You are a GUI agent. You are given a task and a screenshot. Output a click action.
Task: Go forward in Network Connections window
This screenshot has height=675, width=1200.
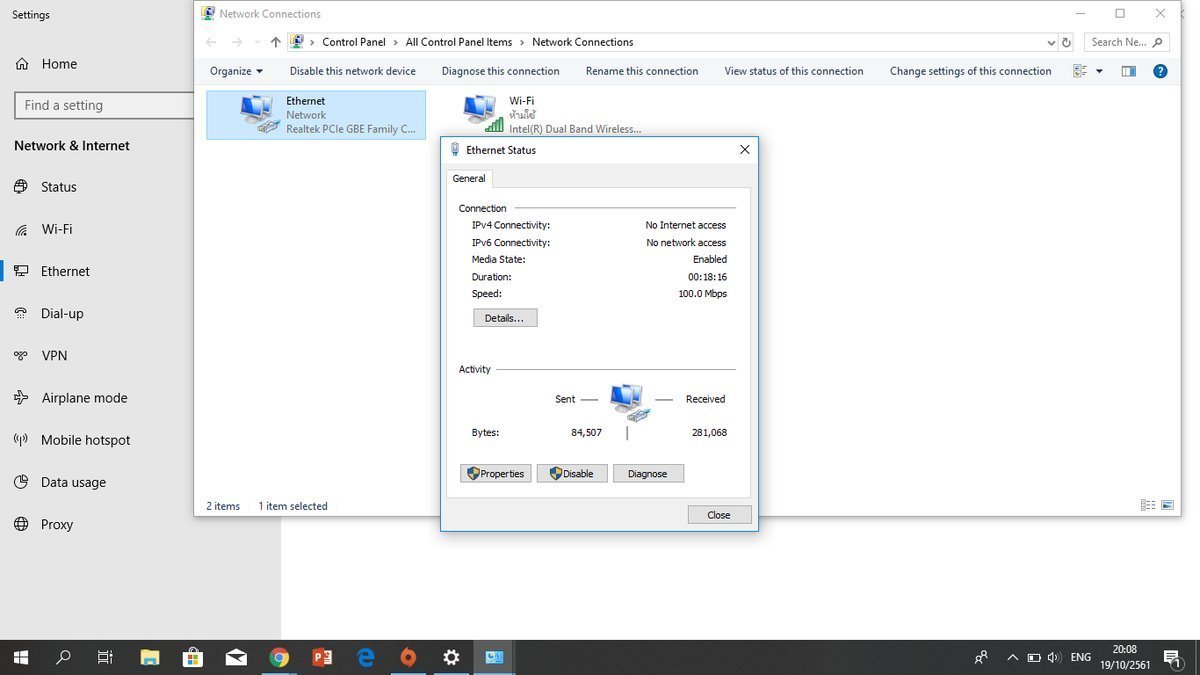tap(237, 42)
